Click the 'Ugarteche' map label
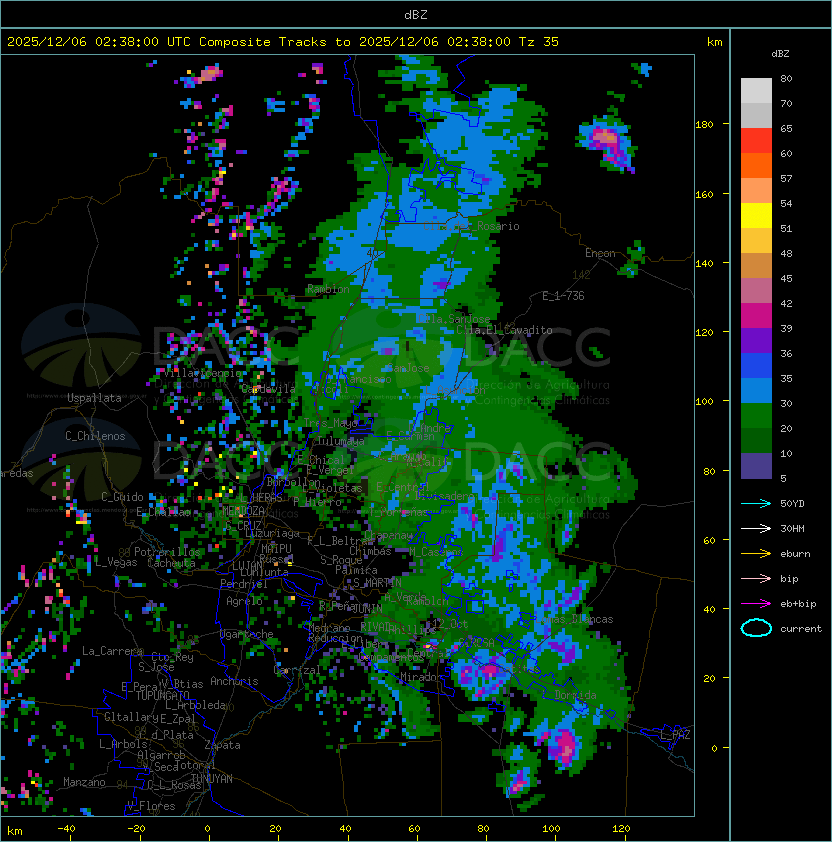Screen dimensions: 832x842 tap(247, 634)
